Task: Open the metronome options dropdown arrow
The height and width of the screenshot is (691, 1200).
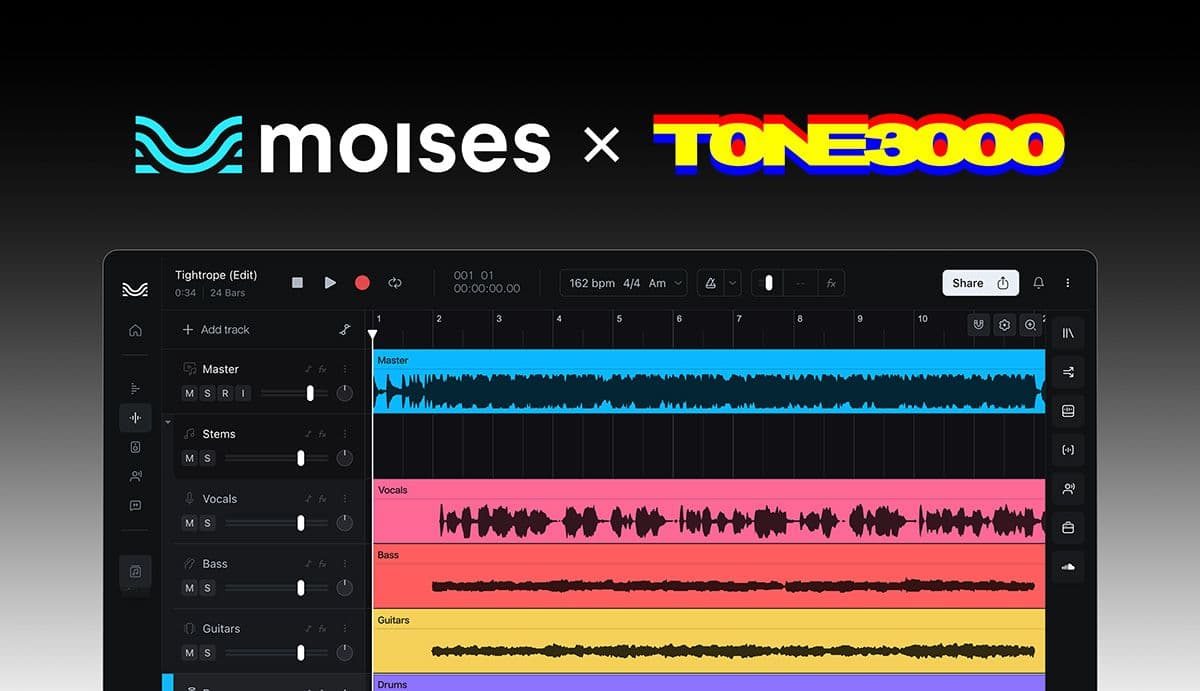Action: 732,283
